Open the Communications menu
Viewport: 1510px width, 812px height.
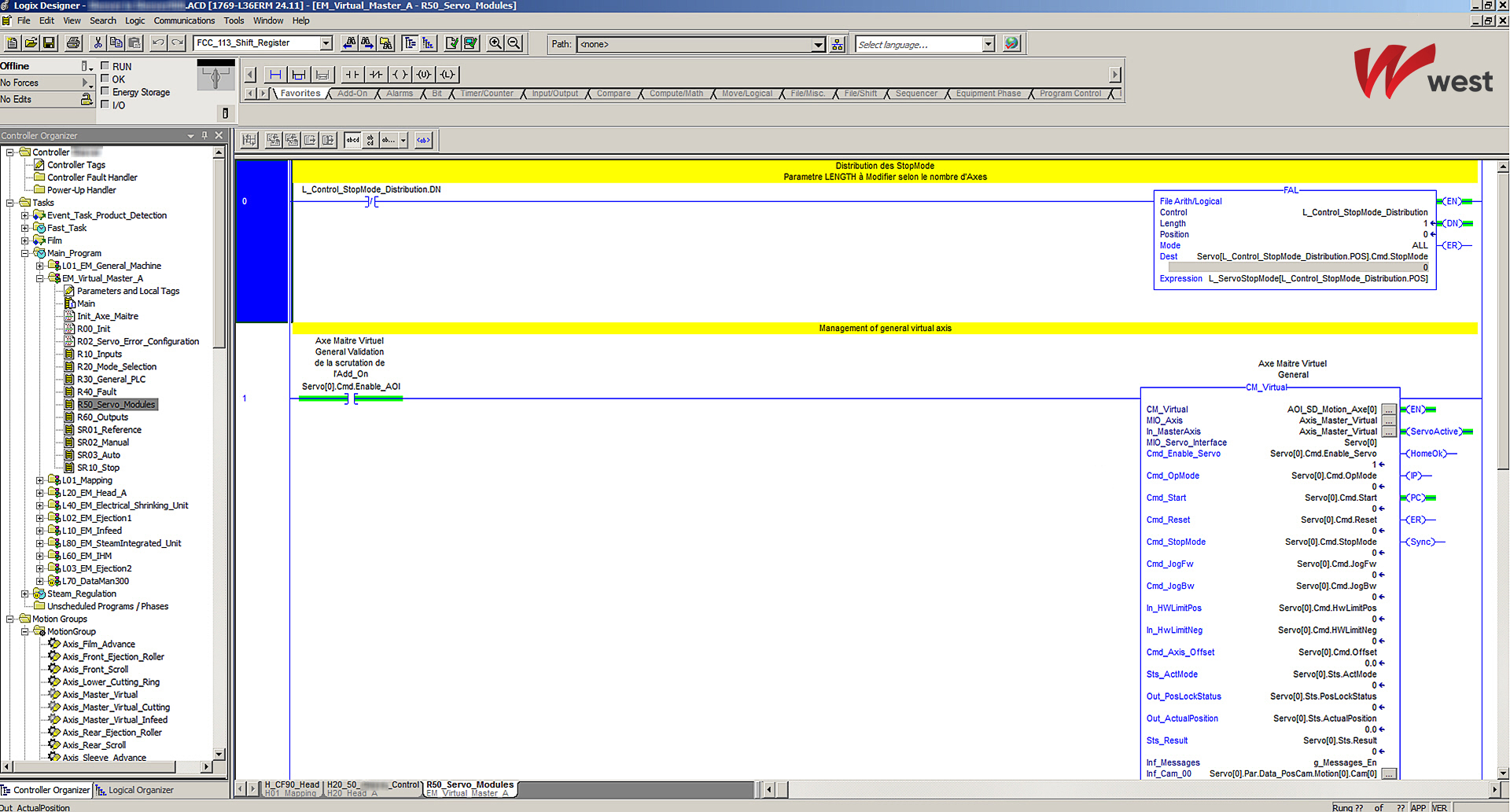(x=184, y=20)
